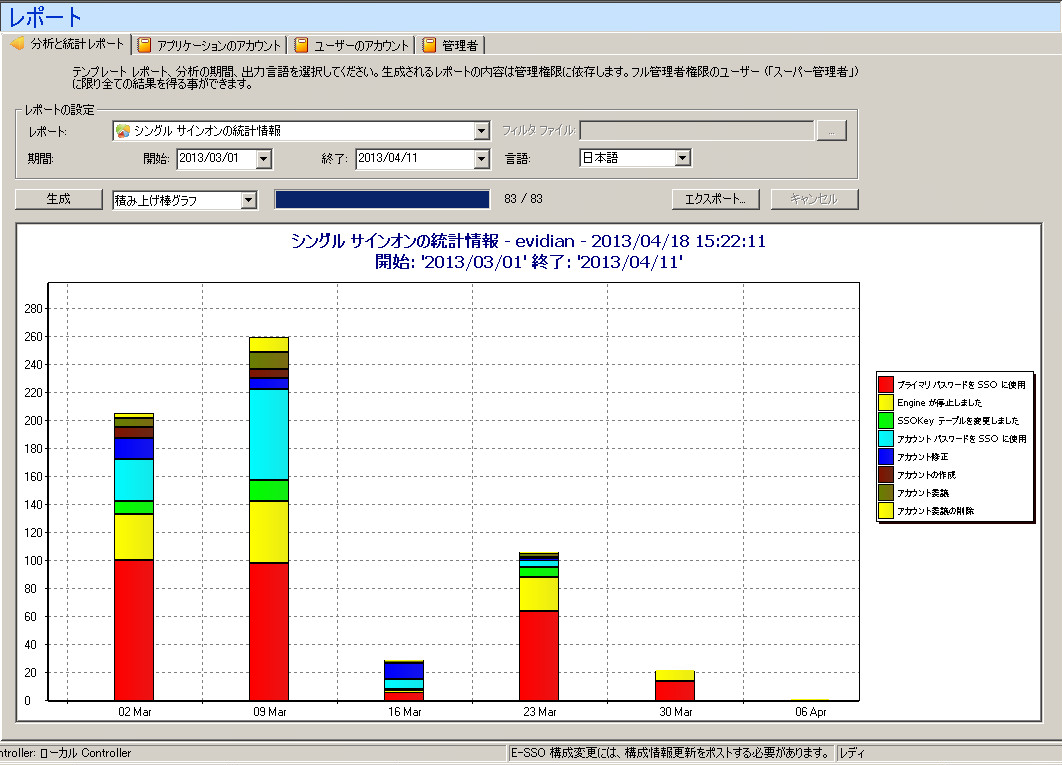This screenshot has height=765, width=1062.
Task: Open the 言語 dropdown showing 日本語
Action: tap(682, 158)
